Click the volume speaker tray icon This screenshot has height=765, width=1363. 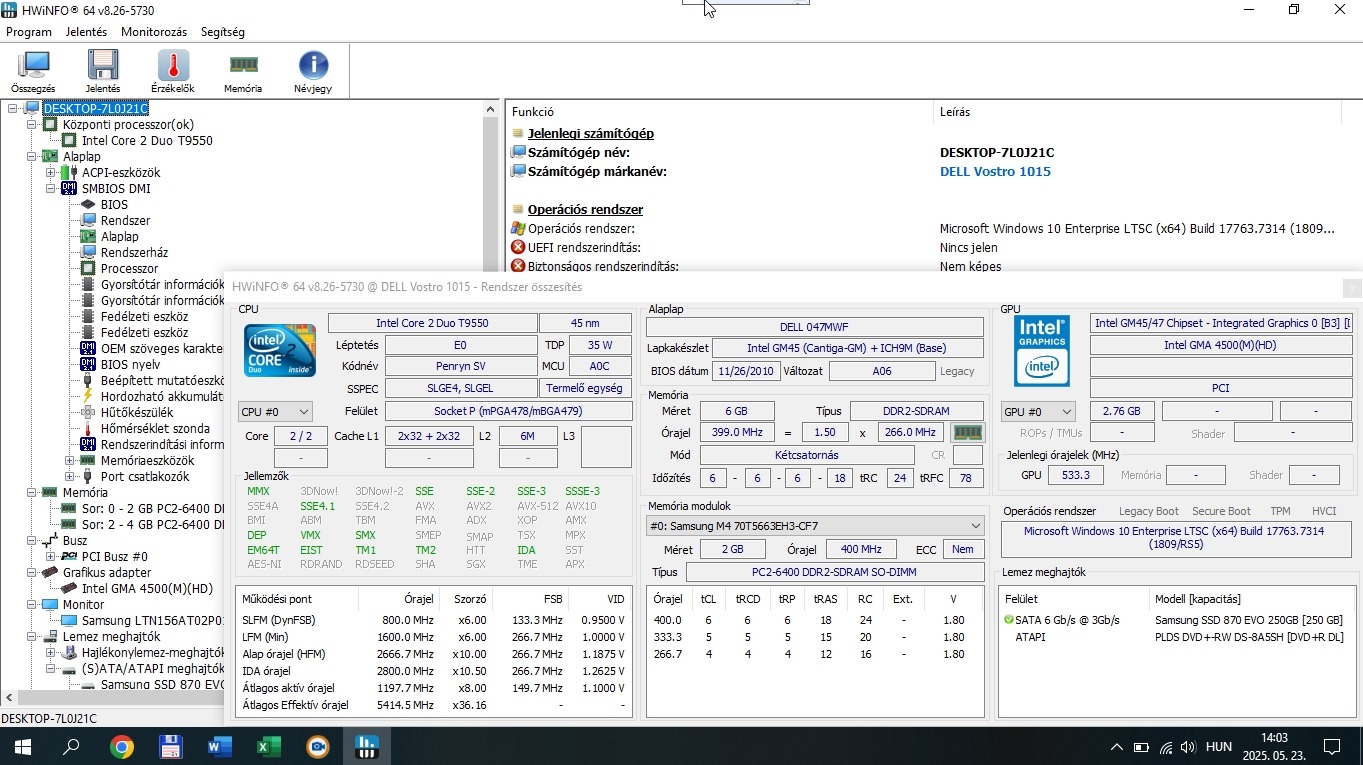[1188, 747]
